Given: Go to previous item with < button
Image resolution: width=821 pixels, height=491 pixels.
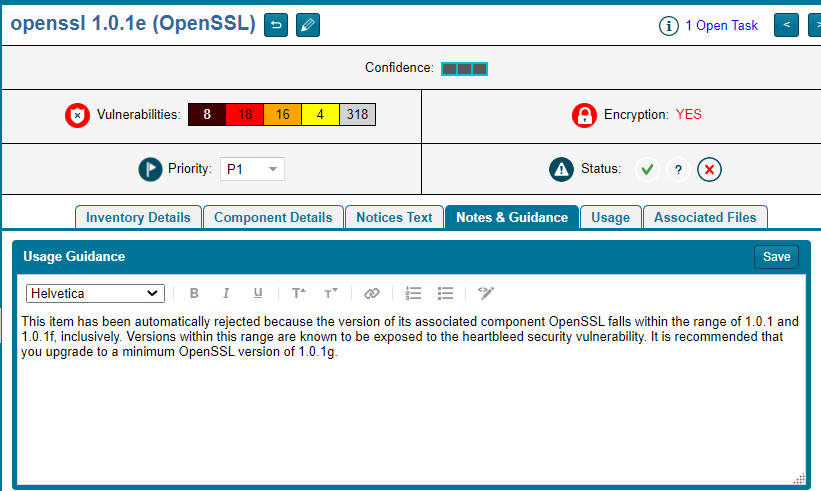Looking at the screenshot, I should click(786, 25).
